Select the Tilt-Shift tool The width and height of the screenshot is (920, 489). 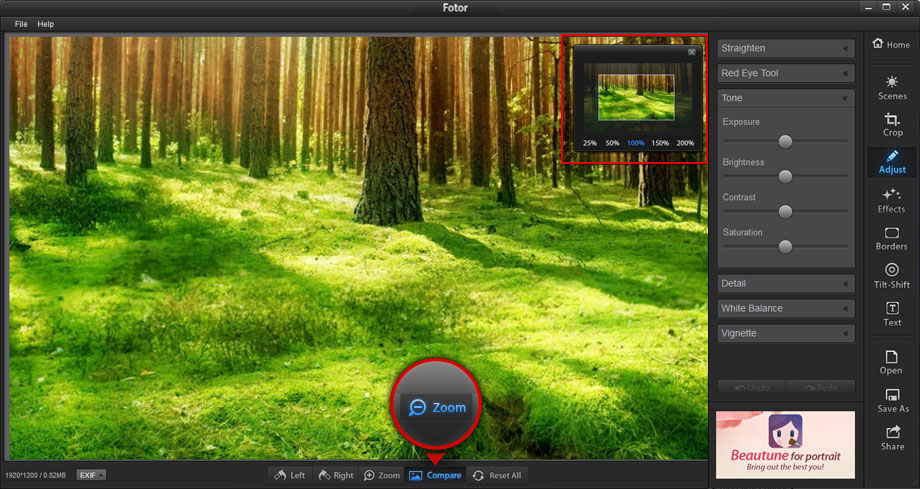coord(891,276)
